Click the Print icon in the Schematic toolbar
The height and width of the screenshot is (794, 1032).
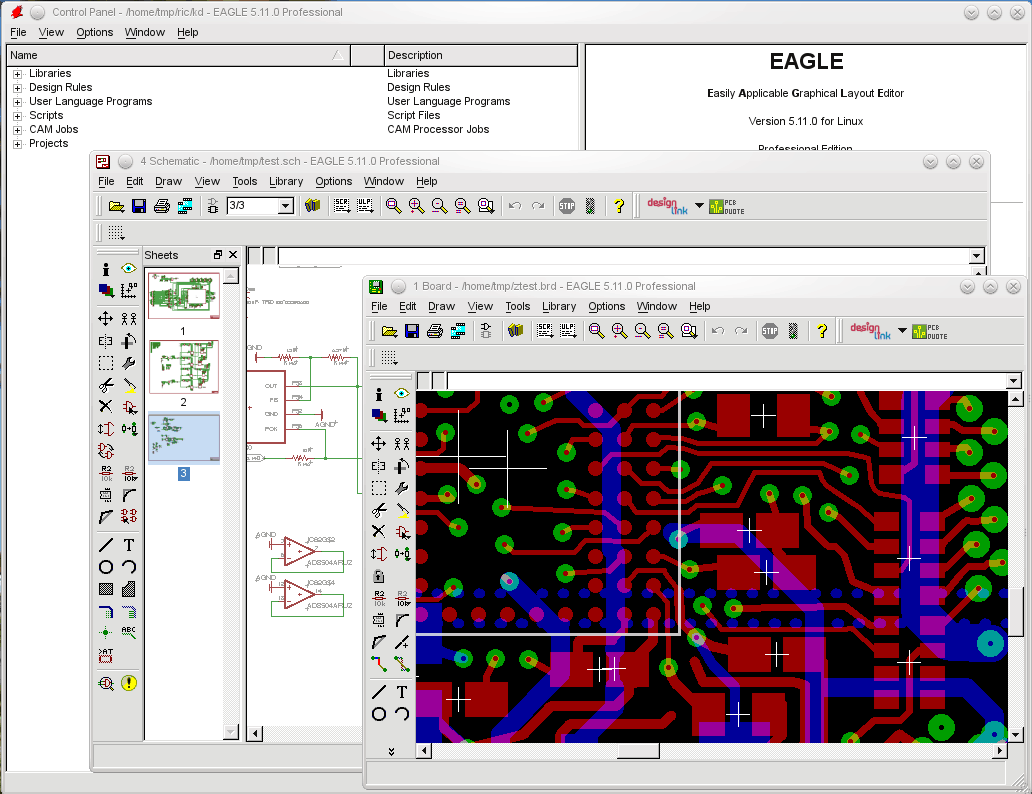[x=162, y=206]
